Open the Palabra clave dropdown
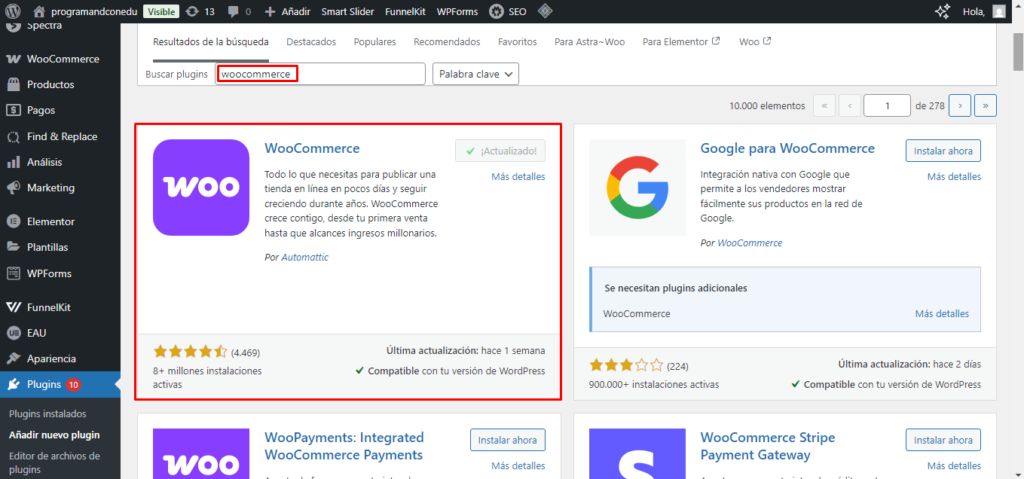This screenshot has width=1024, height=479. (x=475, y=74)
